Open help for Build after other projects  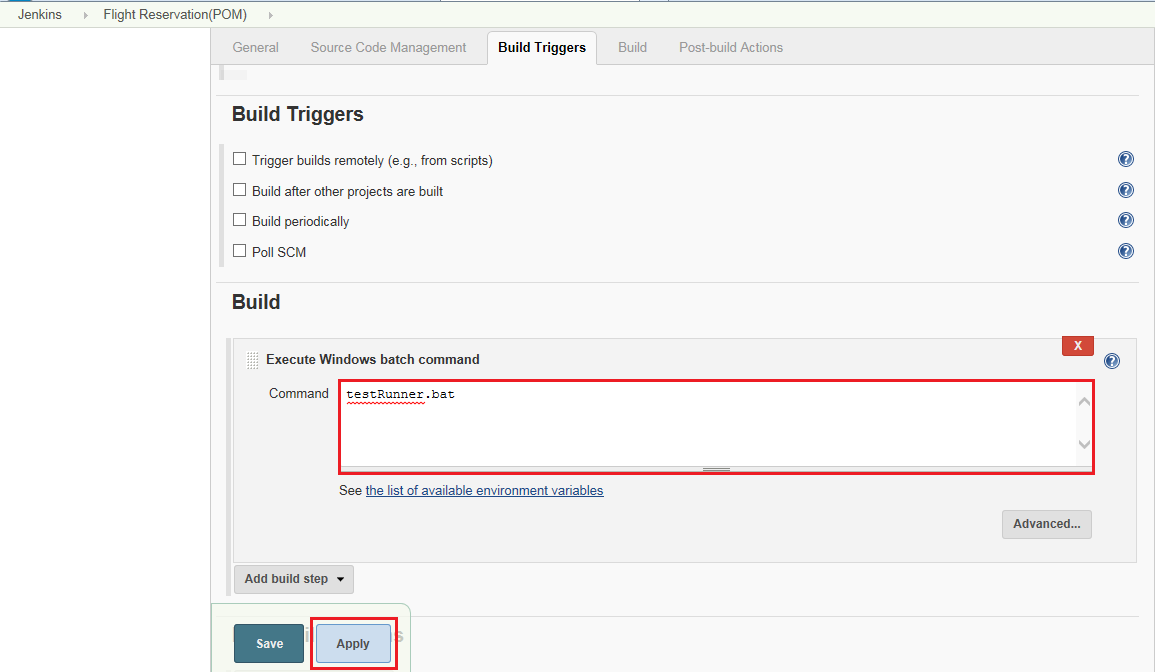tap(1126, 189)
